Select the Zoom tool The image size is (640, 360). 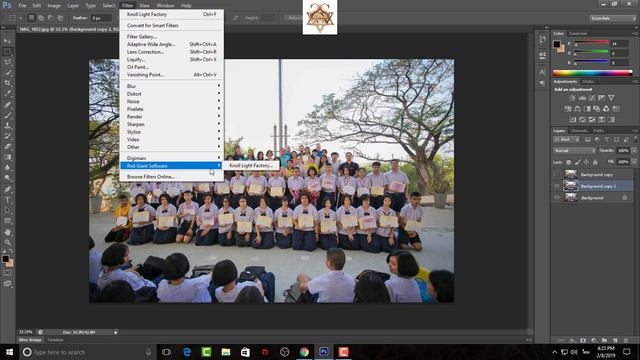(x=7, y=242)
